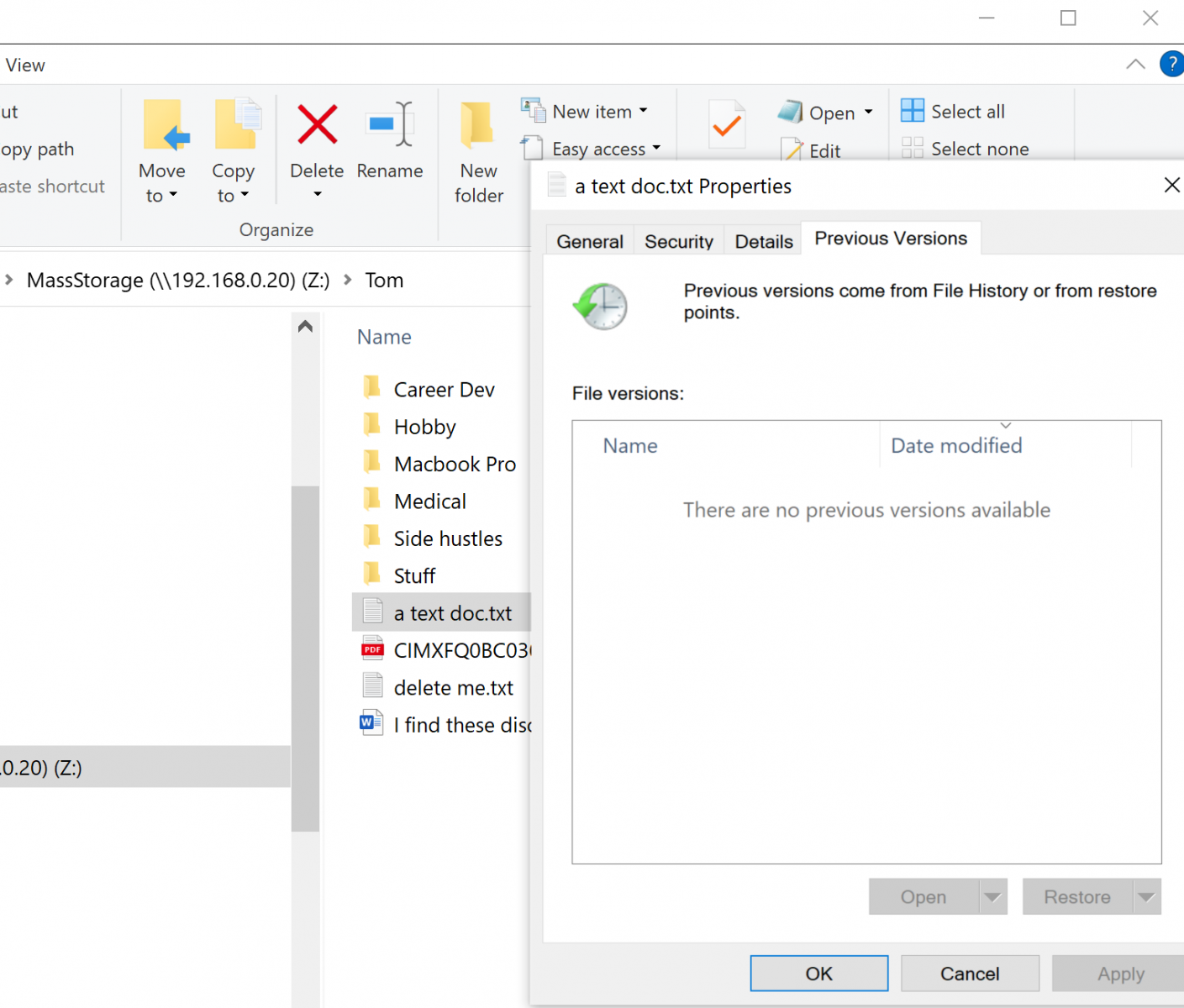The width and height of the screenshot is (1184, 1008).
Task: Click the New item icon
Action: click(533, 110)
